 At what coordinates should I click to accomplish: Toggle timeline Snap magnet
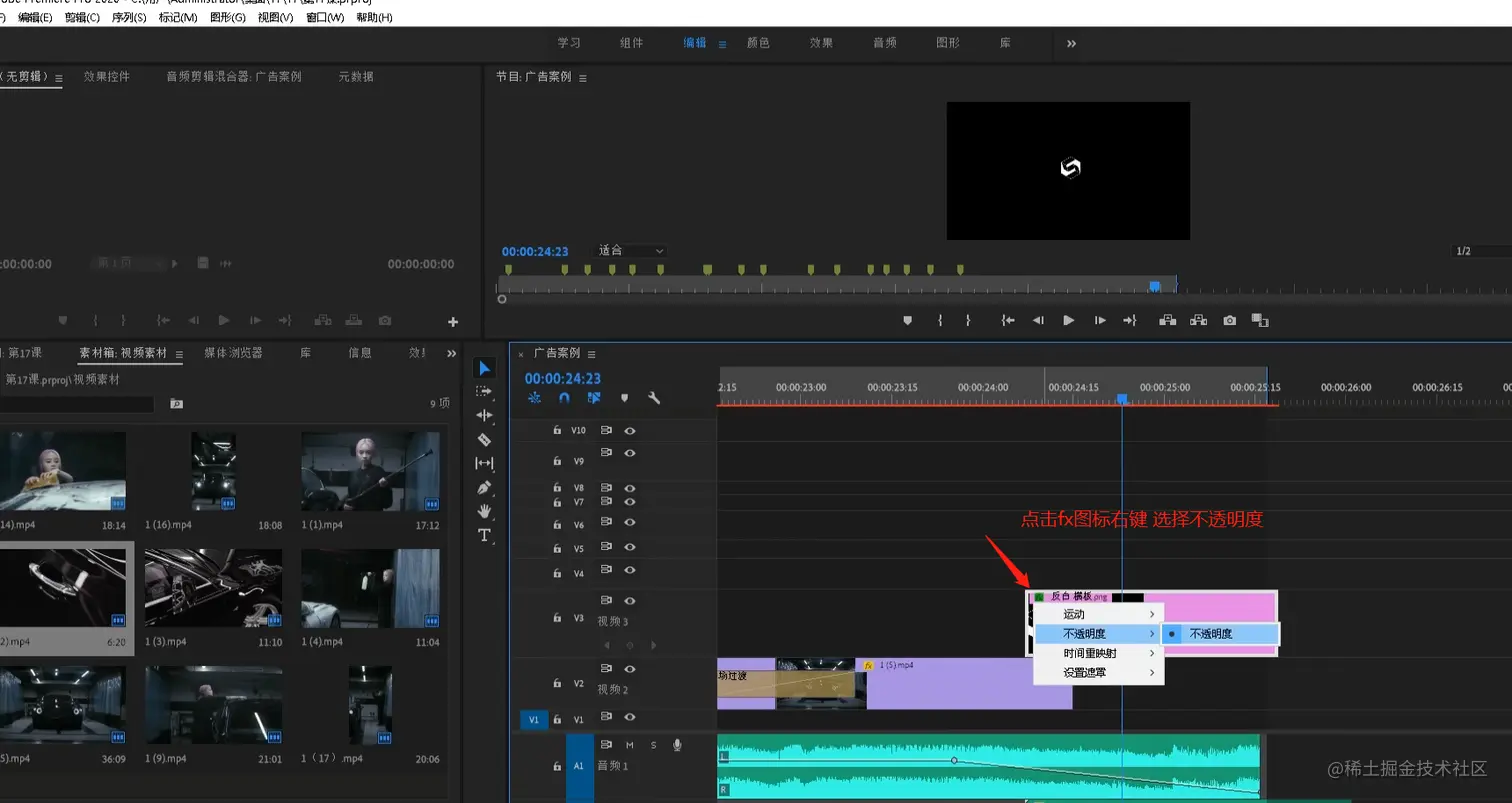[564, 398]
